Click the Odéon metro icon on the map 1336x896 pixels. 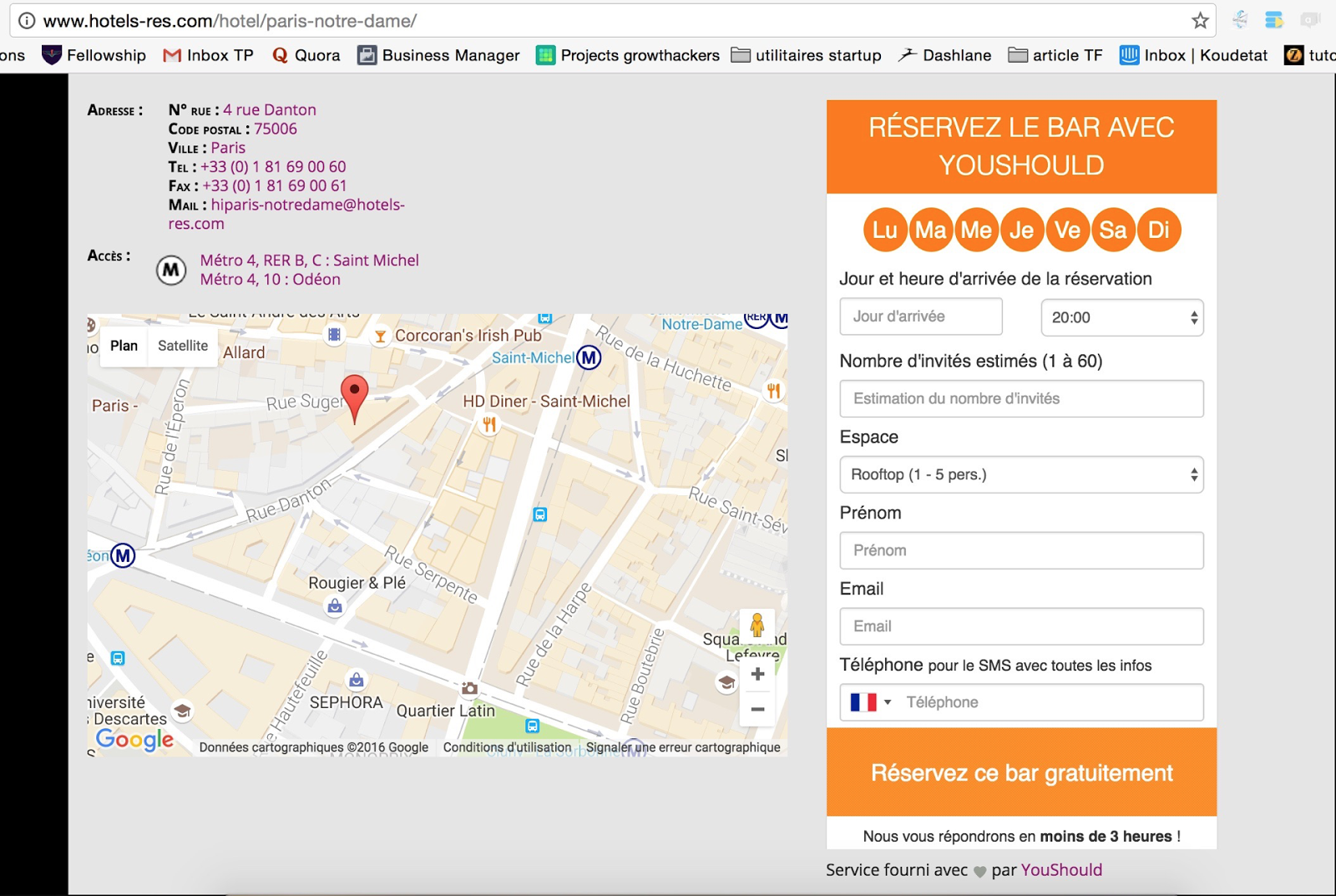point(123,555)
